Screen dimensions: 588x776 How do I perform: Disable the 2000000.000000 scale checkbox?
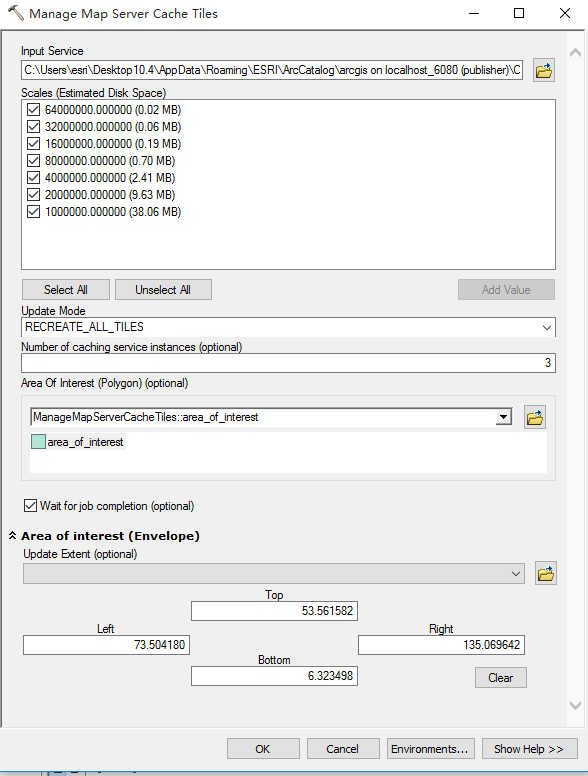coord(33,194)
